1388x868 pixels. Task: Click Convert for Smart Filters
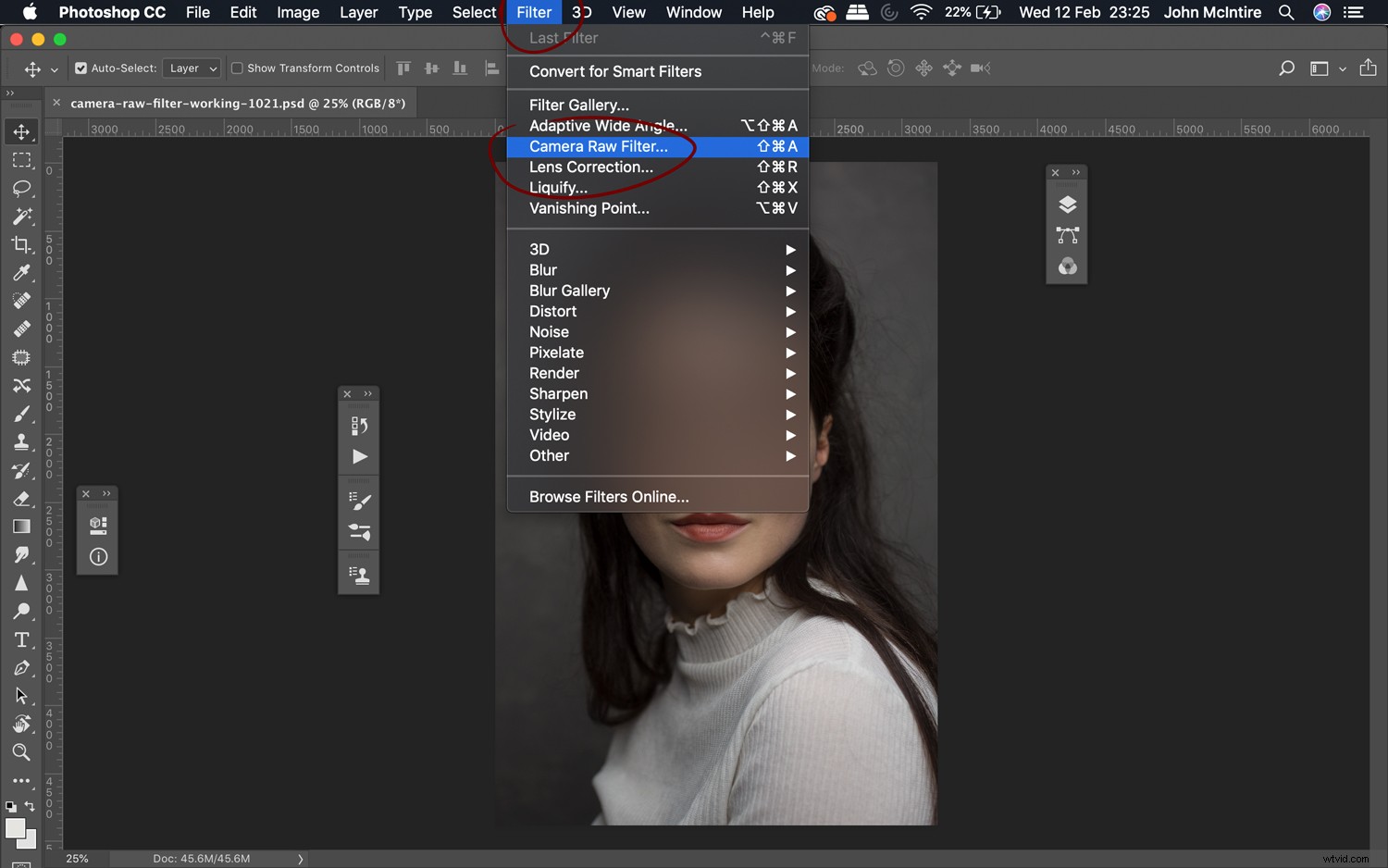pos(614,71)
